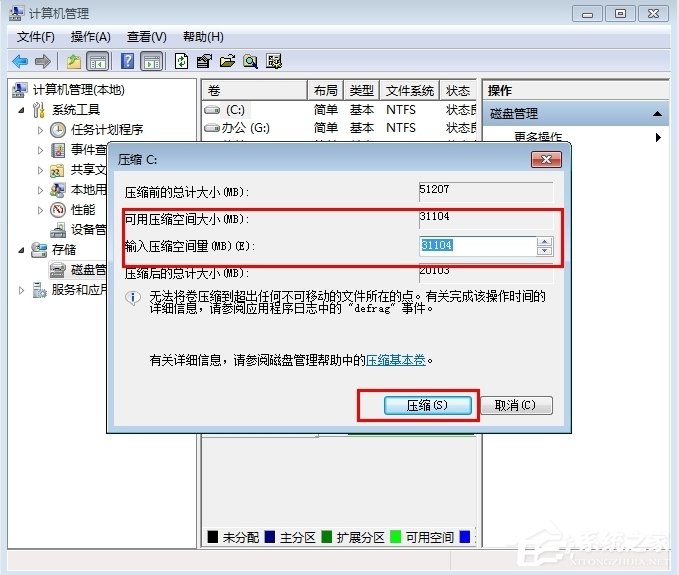
Task: Click the black 未分配 legend swatch
Action: [x=213, y=537]
